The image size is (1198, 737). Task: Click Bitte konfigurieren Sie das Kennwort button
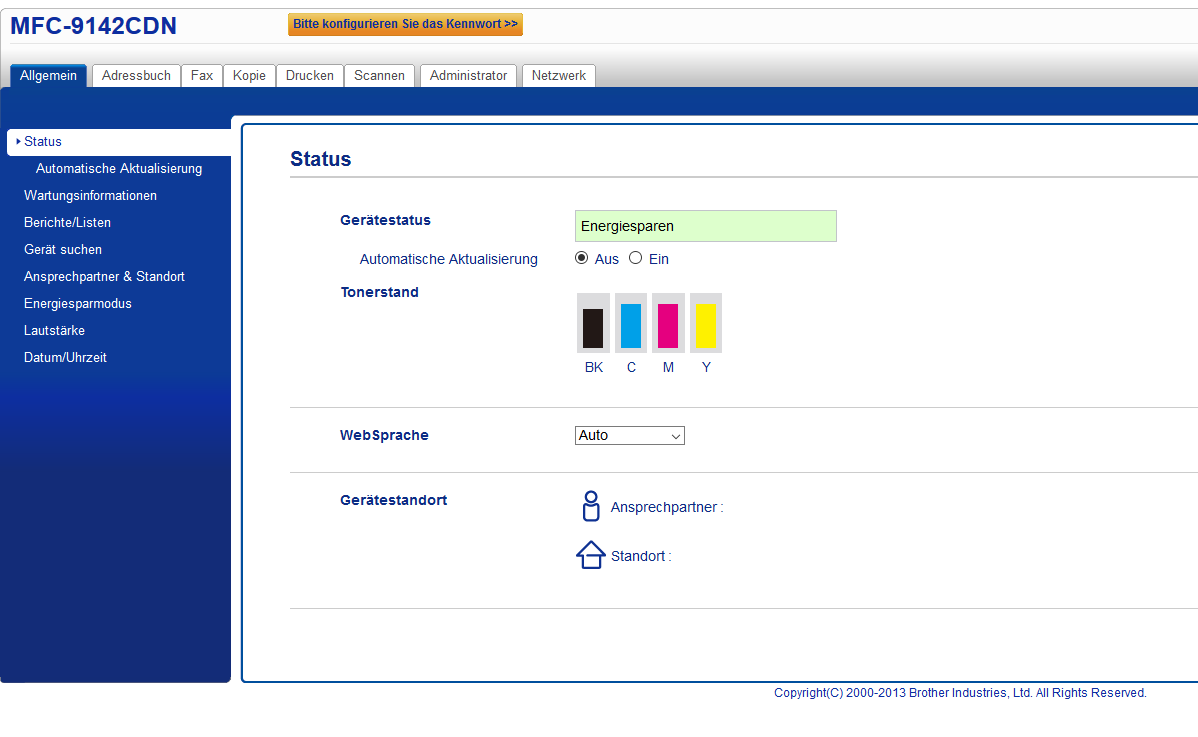[405, 24]
